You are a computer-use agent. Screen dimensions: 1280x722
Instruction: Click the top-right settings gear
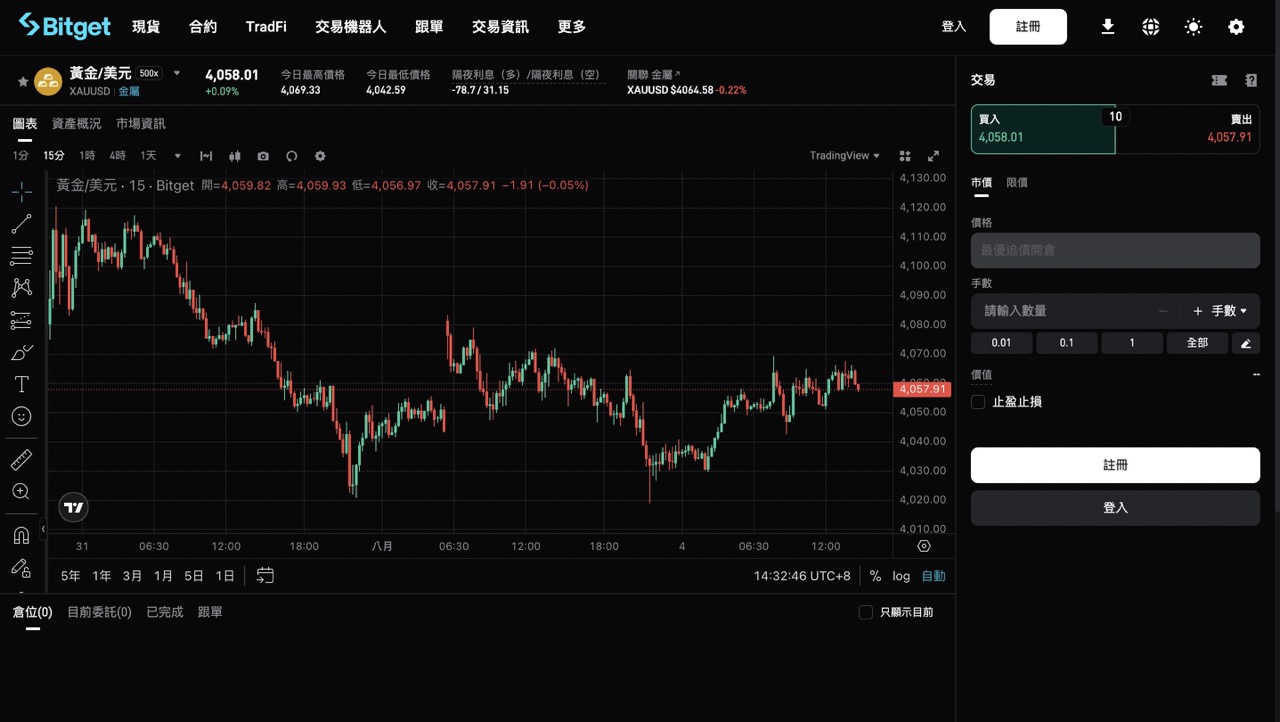click(1236, 27)
